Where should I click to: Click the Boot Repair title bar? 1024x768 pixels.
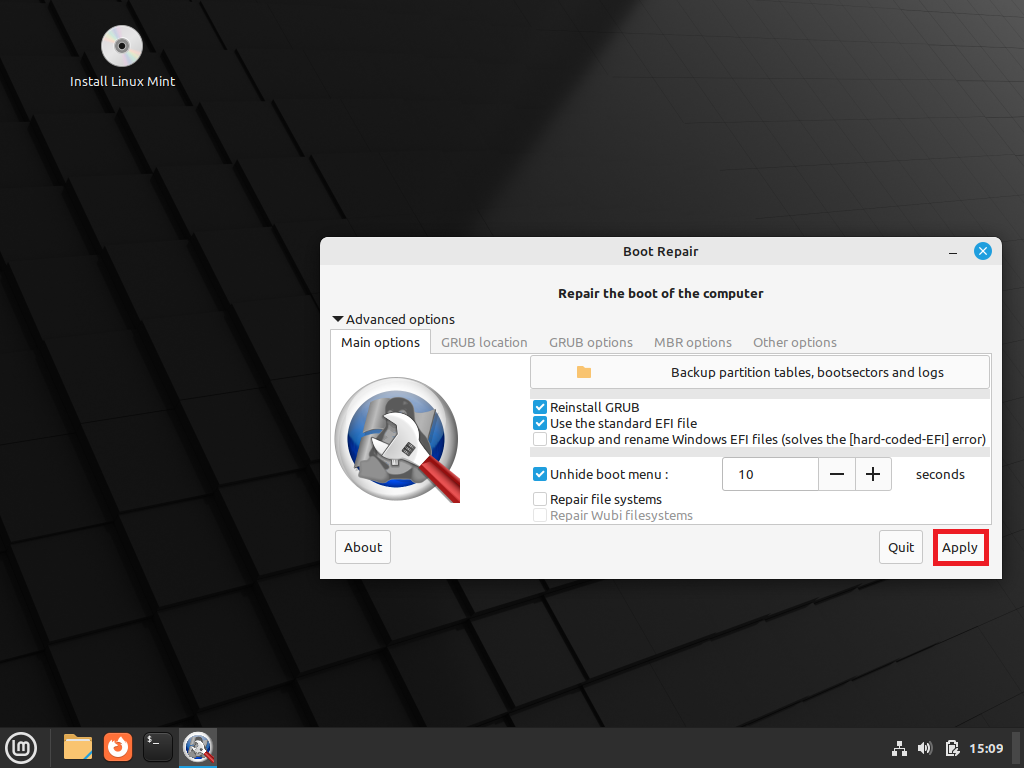coord(660,251)
